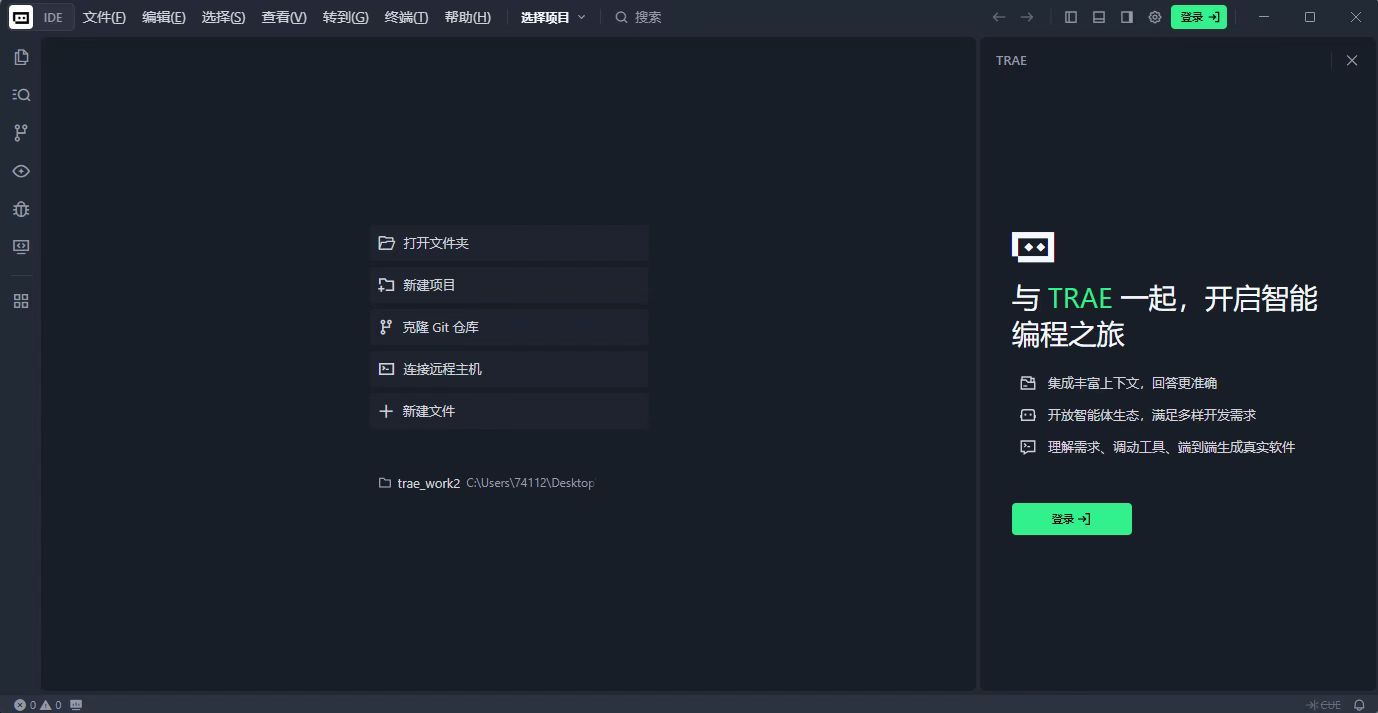The height and width of the screenshot is (713, 1378).
Task: Toggle the bottom panel layout
Action: (1099, 17)
